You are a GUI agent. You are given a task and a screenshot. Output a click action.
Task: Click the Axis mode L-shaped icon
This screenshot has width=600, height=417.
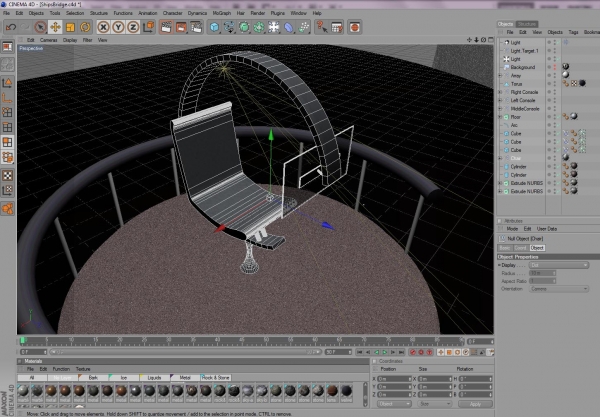8,98
